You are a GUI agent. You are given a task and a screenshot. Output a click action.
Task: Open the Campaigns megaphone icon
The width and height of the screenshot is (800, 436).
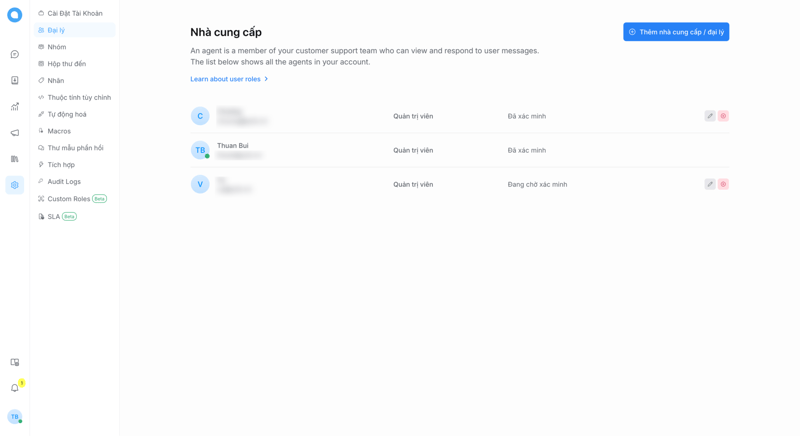14,132
